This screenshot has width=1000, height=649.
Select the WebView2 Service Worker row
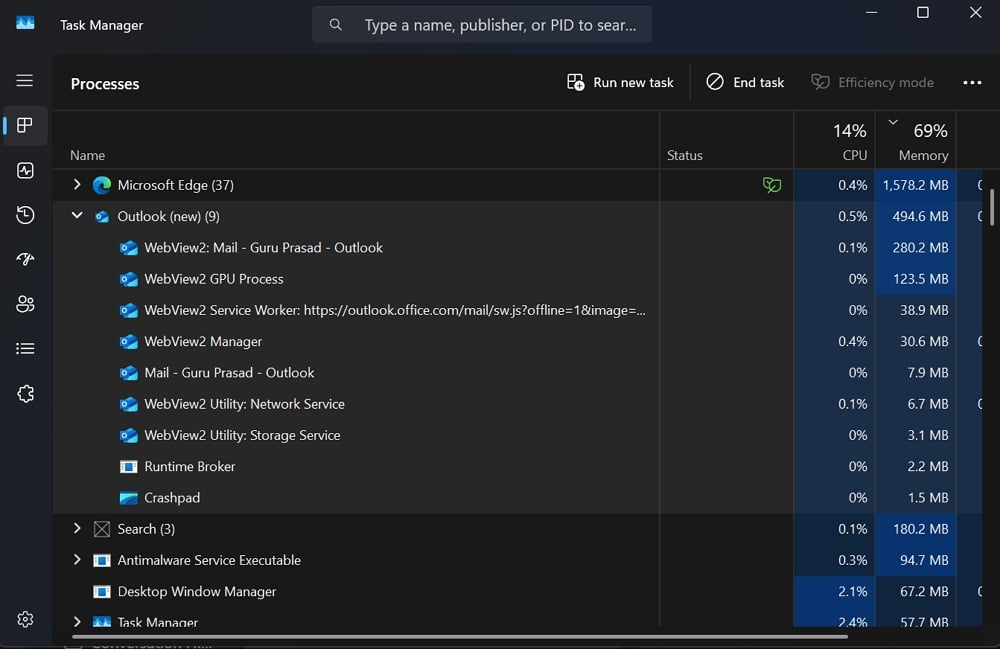(517, 310)
